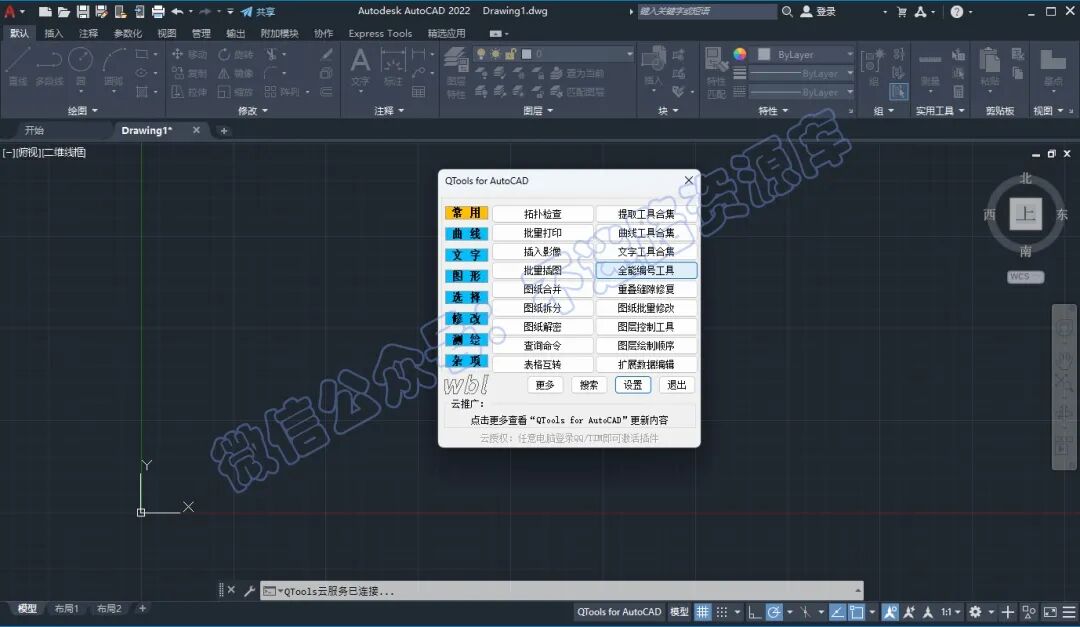Toggle annotation visibility icon in status bar
1080x627 pixels.
(890, 612)
